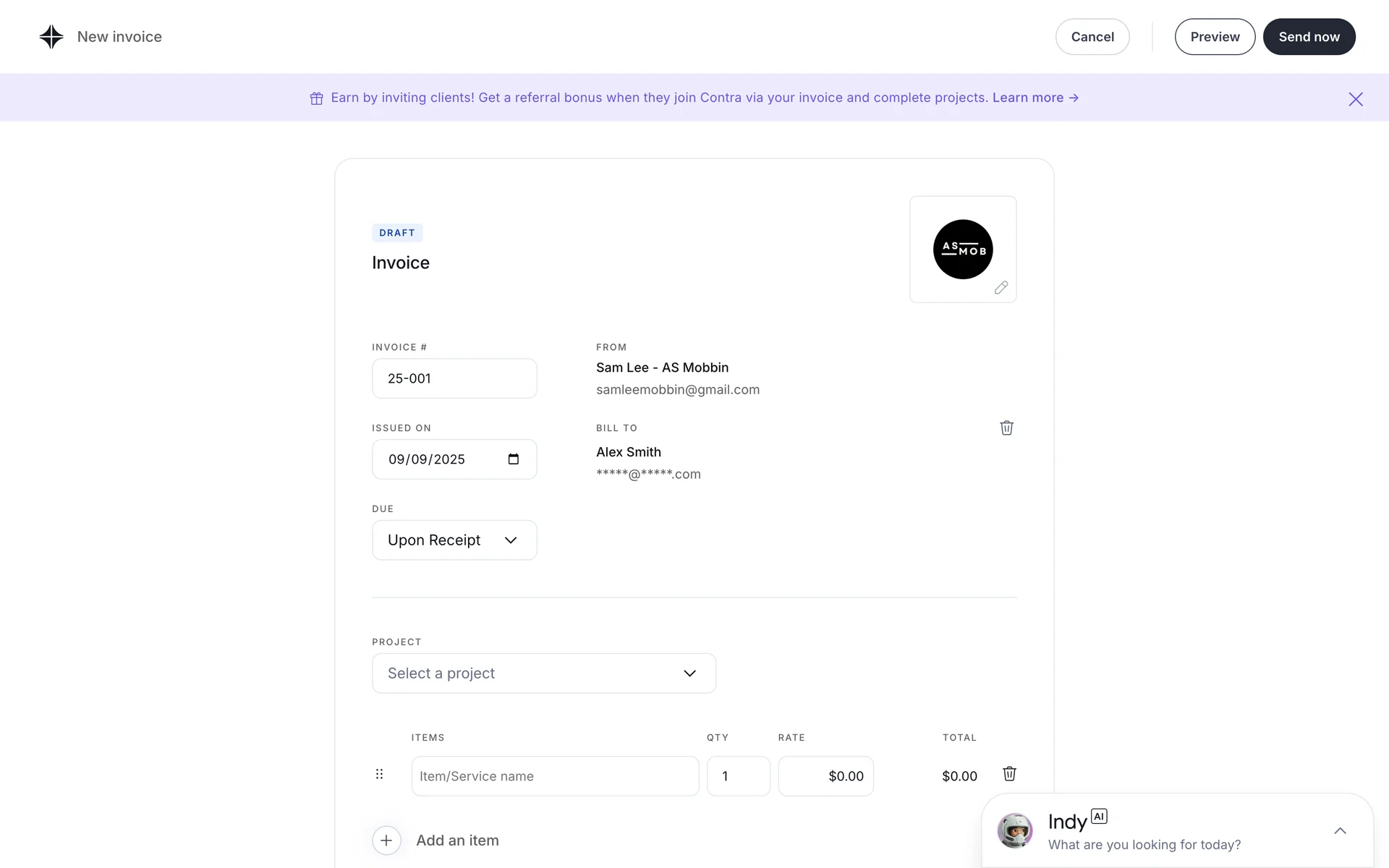Screen dimensions: 1389x868
Task: Delete the Bill To client with trash icon
Action: (x=1006, y=427)
